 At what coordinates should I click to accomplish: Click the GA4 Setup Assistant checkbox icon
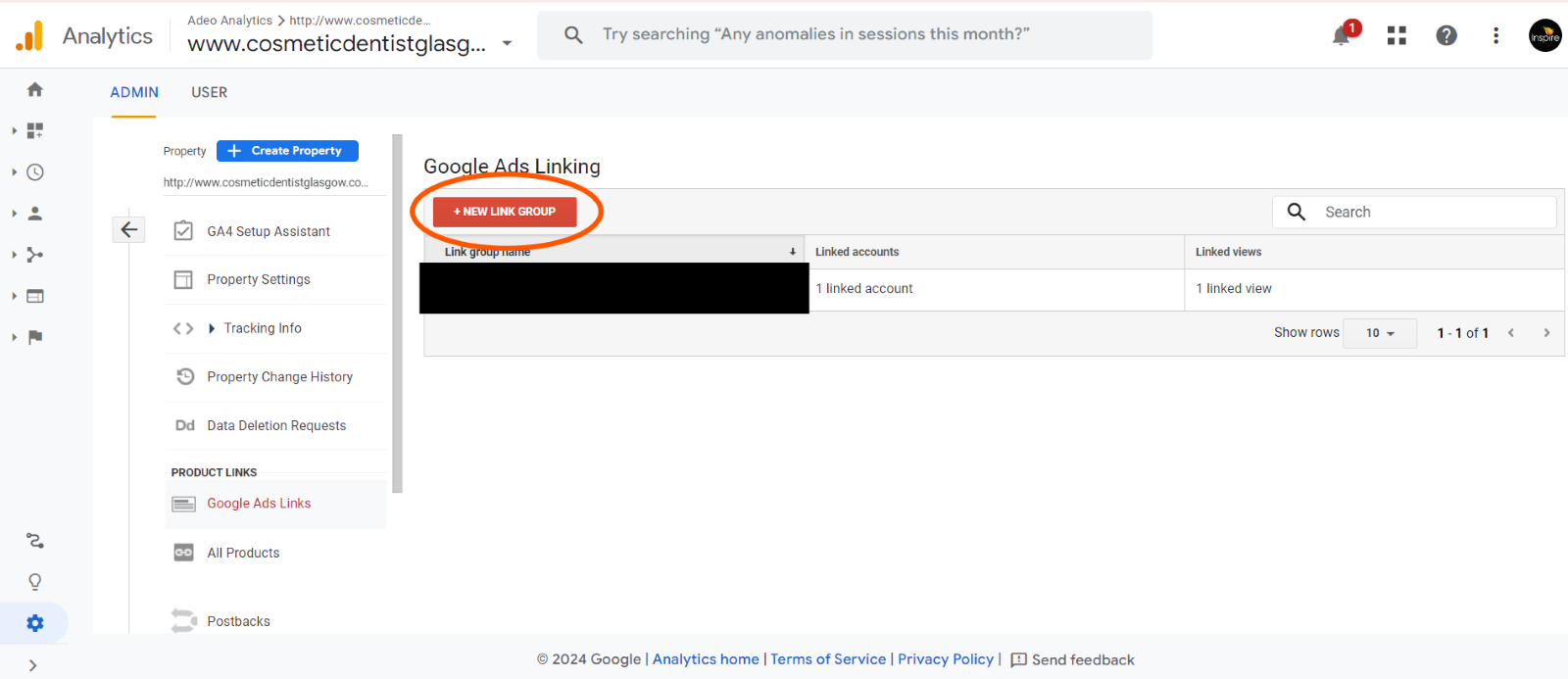coord(183,231)
